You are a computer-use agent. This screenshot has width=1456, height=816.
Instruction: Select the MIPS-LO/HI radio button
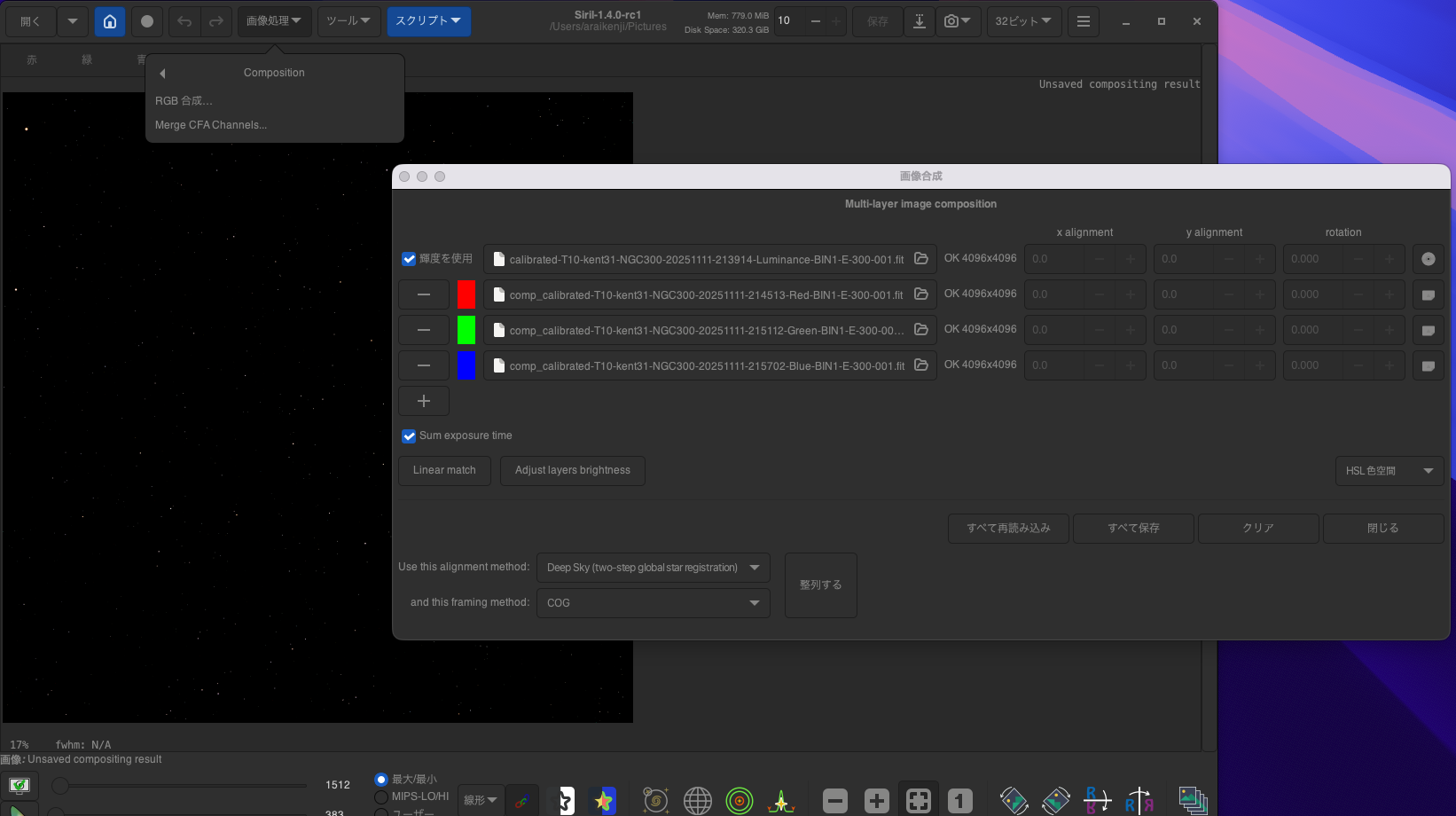click(x=381, y=796)
